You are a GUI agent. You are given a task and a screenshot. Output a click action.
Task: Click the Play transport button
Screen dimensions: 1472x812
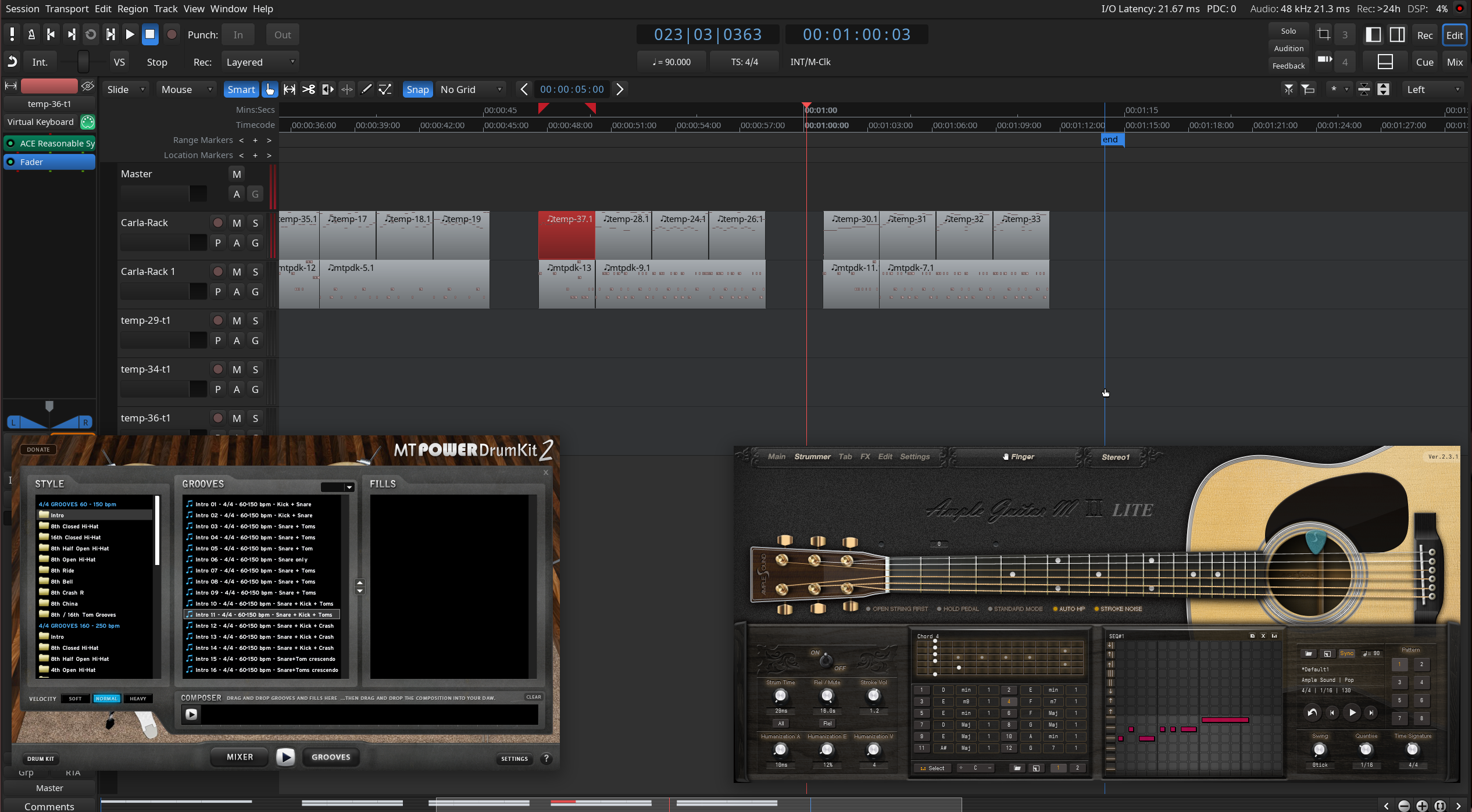[x=130, y=35]
